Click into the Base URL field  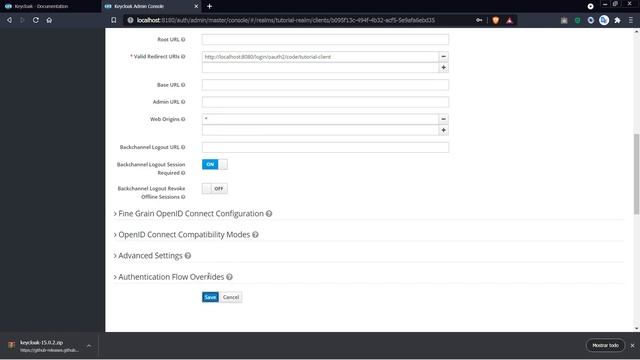coord(325,85)
